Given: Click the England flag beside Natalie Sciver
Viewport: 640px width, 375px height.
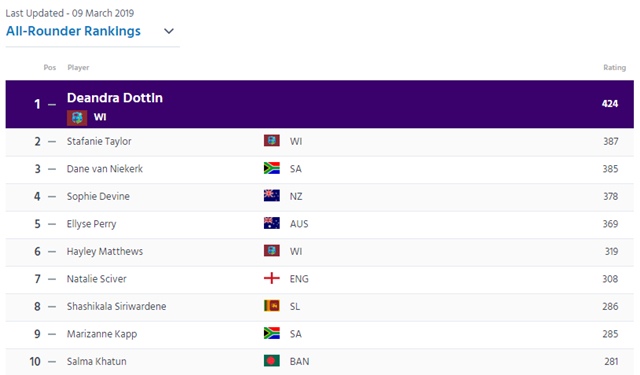Looking at the screenshot, I should [x=272, y=278].
